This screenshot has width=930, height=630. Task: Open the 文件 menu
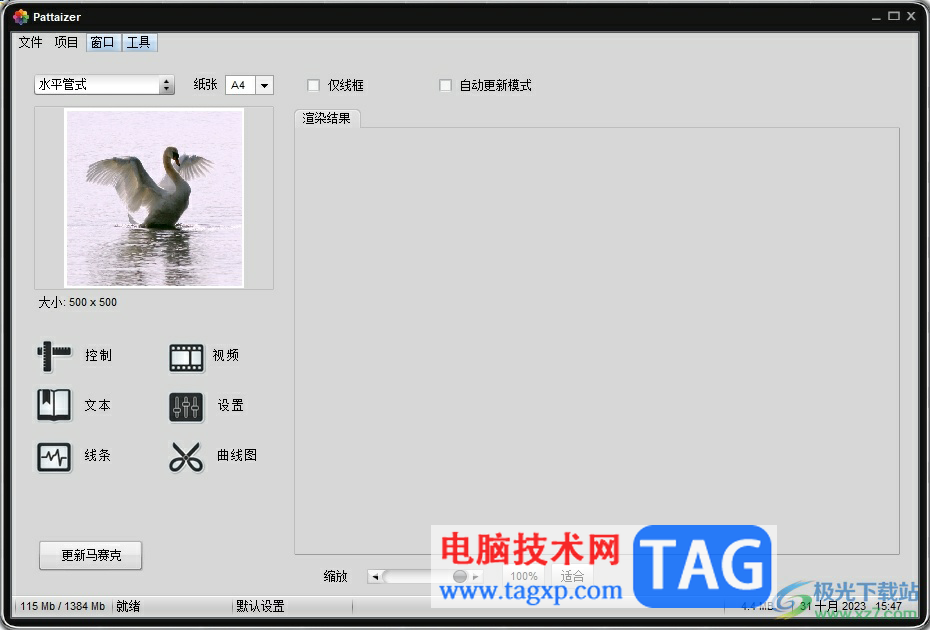(x=30, y=42)
